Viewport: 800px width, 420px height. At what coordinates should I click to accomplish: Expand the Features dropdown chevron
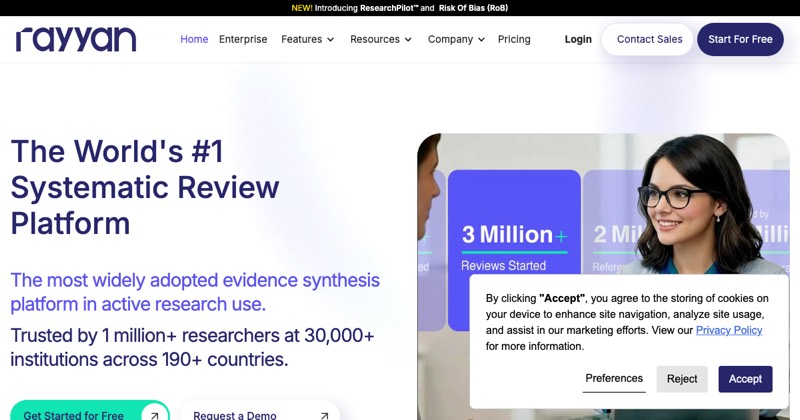[x=331, y=40]
